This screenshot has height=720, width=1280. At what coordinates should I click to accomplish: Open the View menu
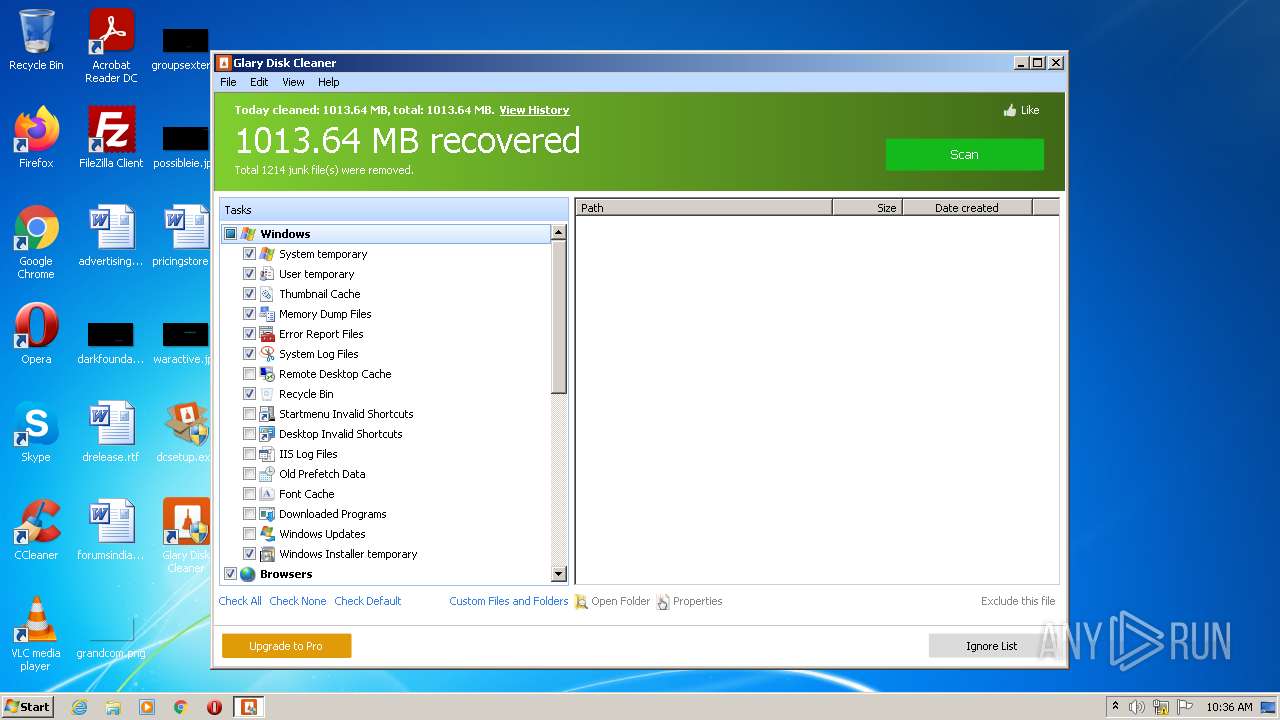pos(293,82)
